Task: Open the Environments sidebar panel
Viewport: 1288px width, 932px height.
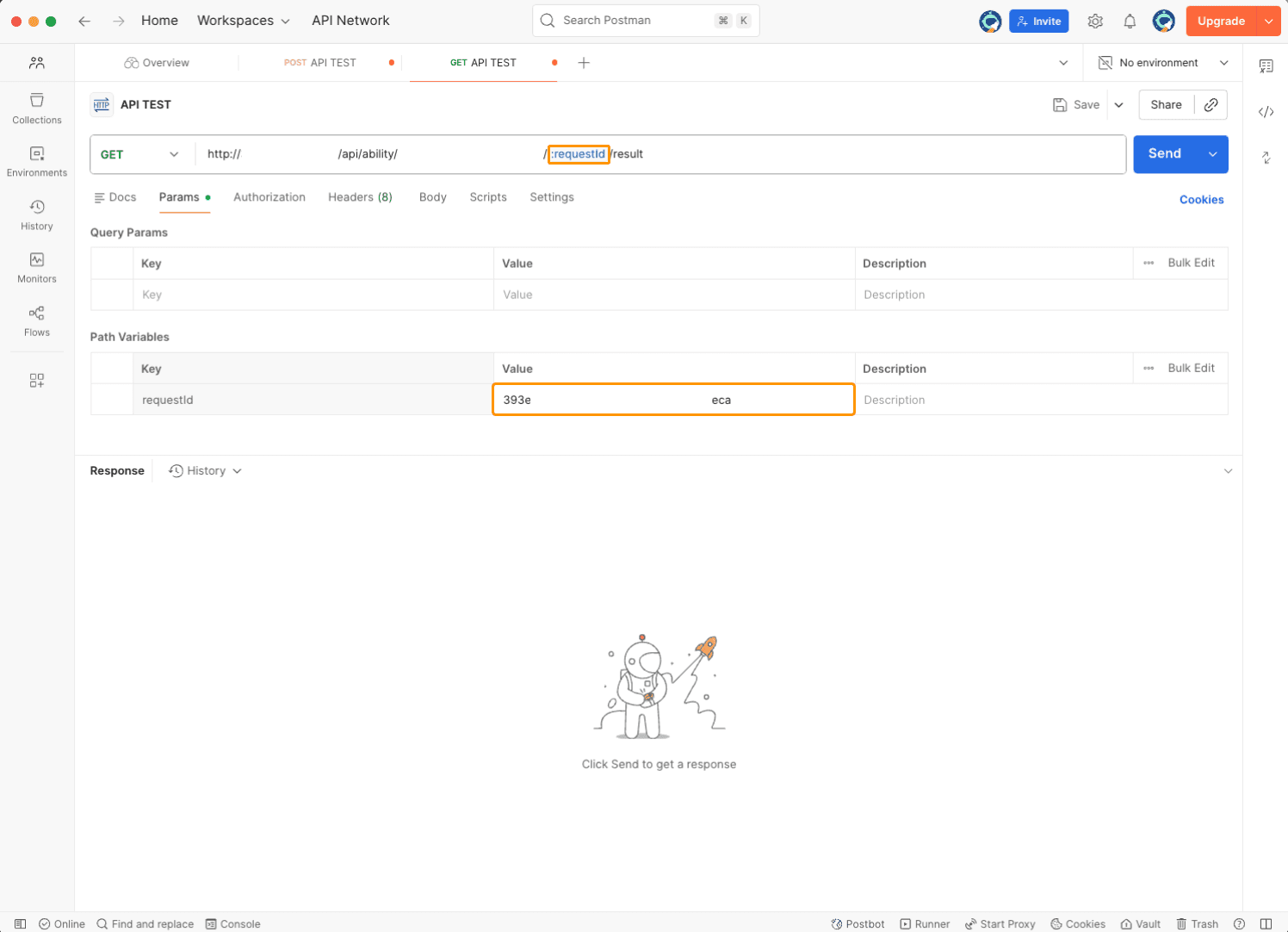Action: point(37,162)
